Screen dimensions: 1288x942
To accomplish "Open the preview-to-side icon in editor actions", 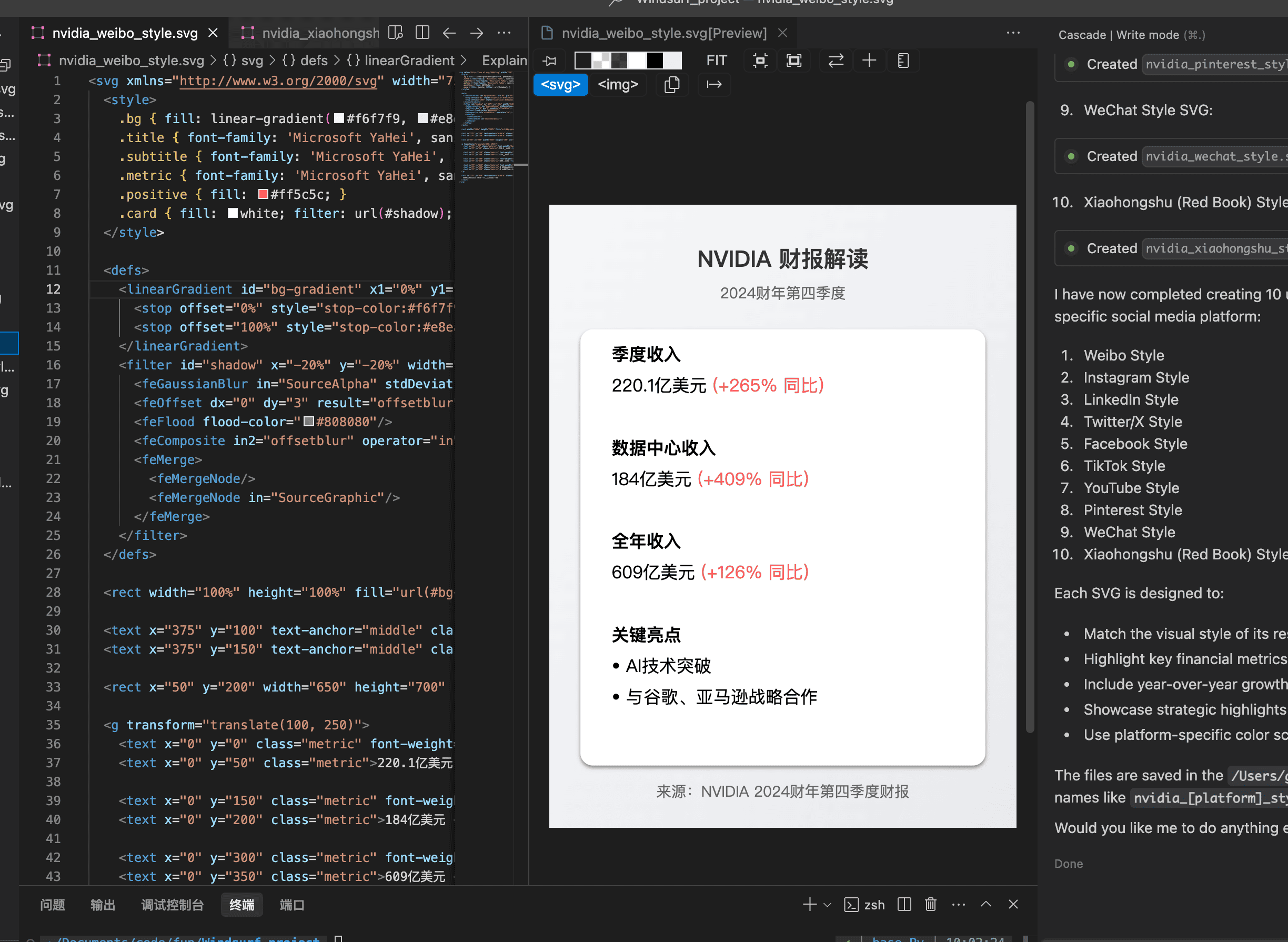I will (x=395, y=33).
